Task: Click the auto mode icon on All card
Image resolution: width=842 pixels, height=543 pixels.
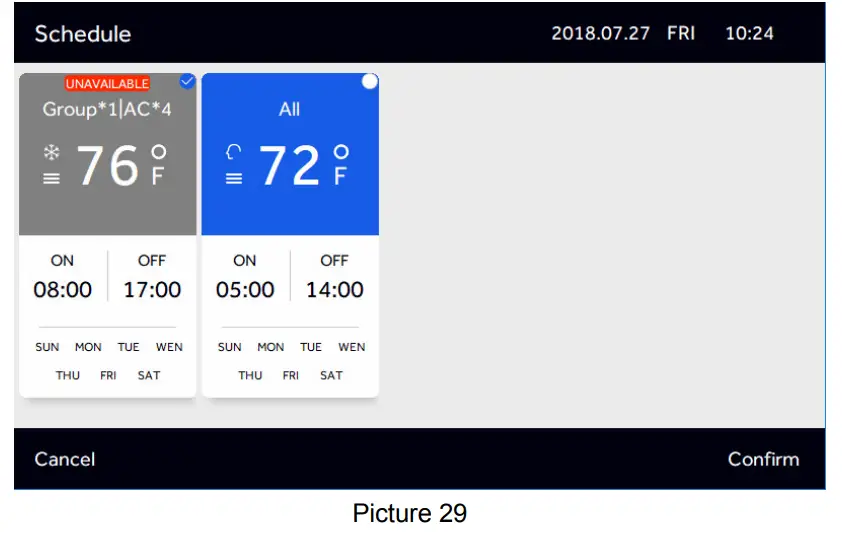Action: (234, 153)
